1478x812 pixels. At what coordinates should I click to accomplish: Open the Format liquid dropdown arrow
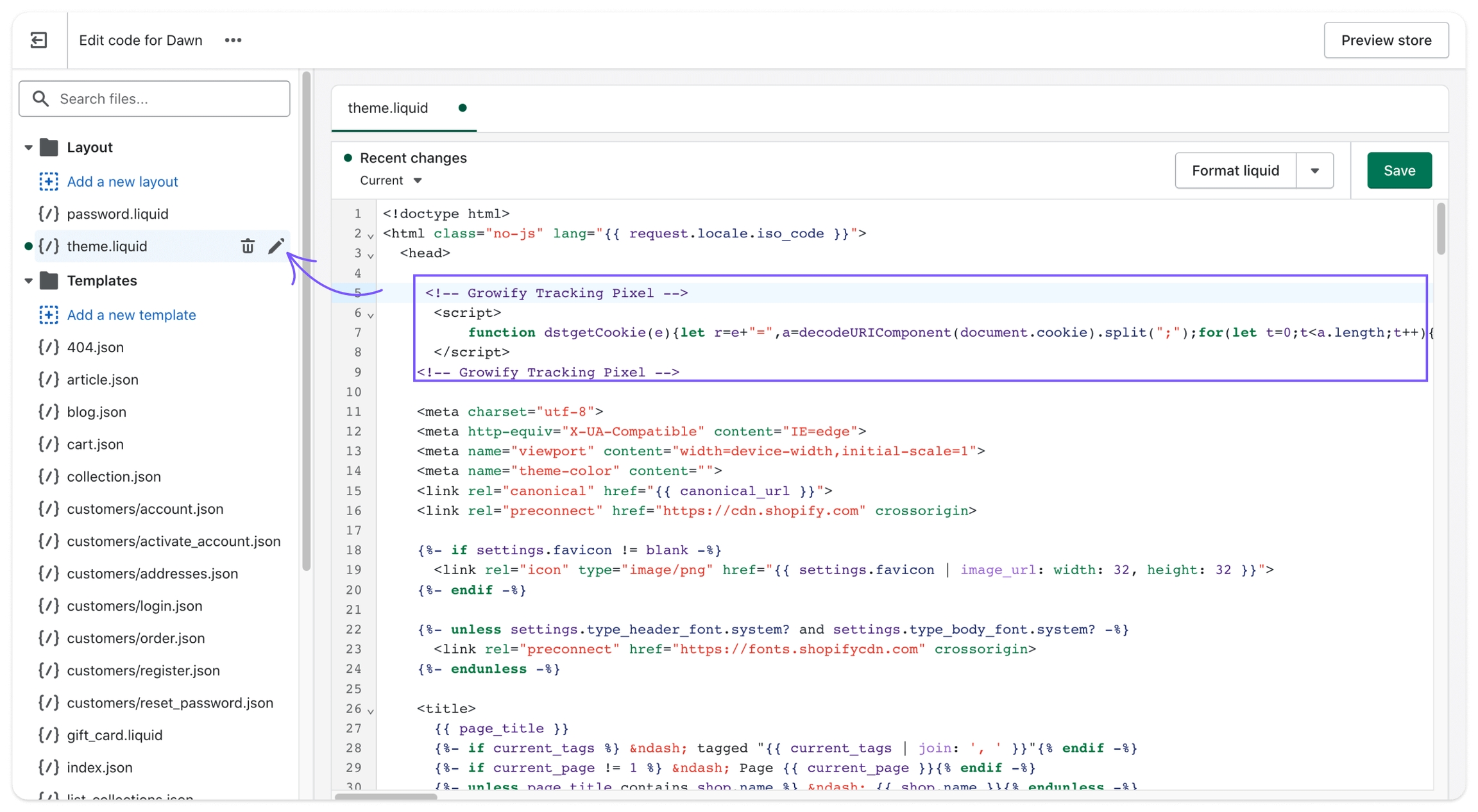tap(1314, 171)
